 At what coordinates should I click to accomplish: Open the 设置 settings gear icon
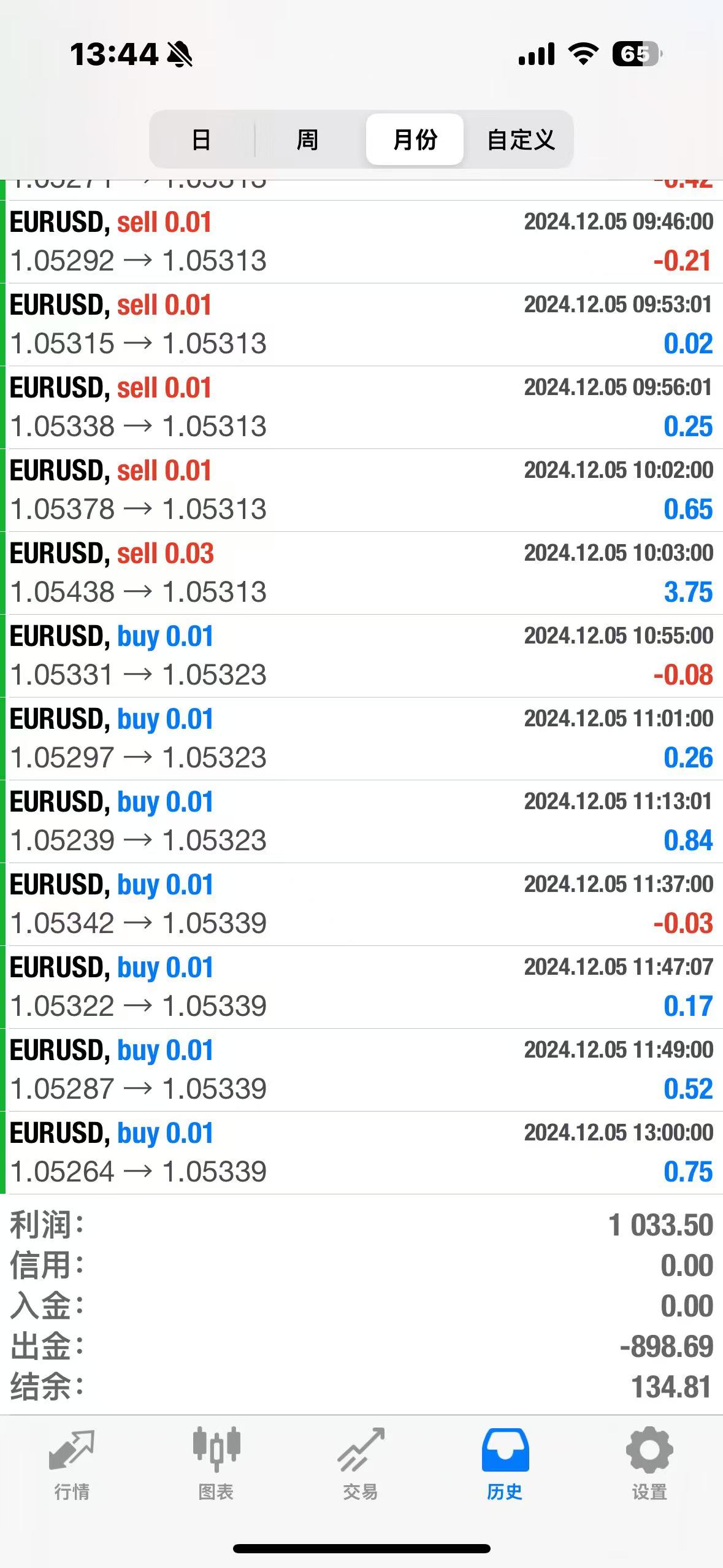pyautogui.click(x=649, y=1450)
